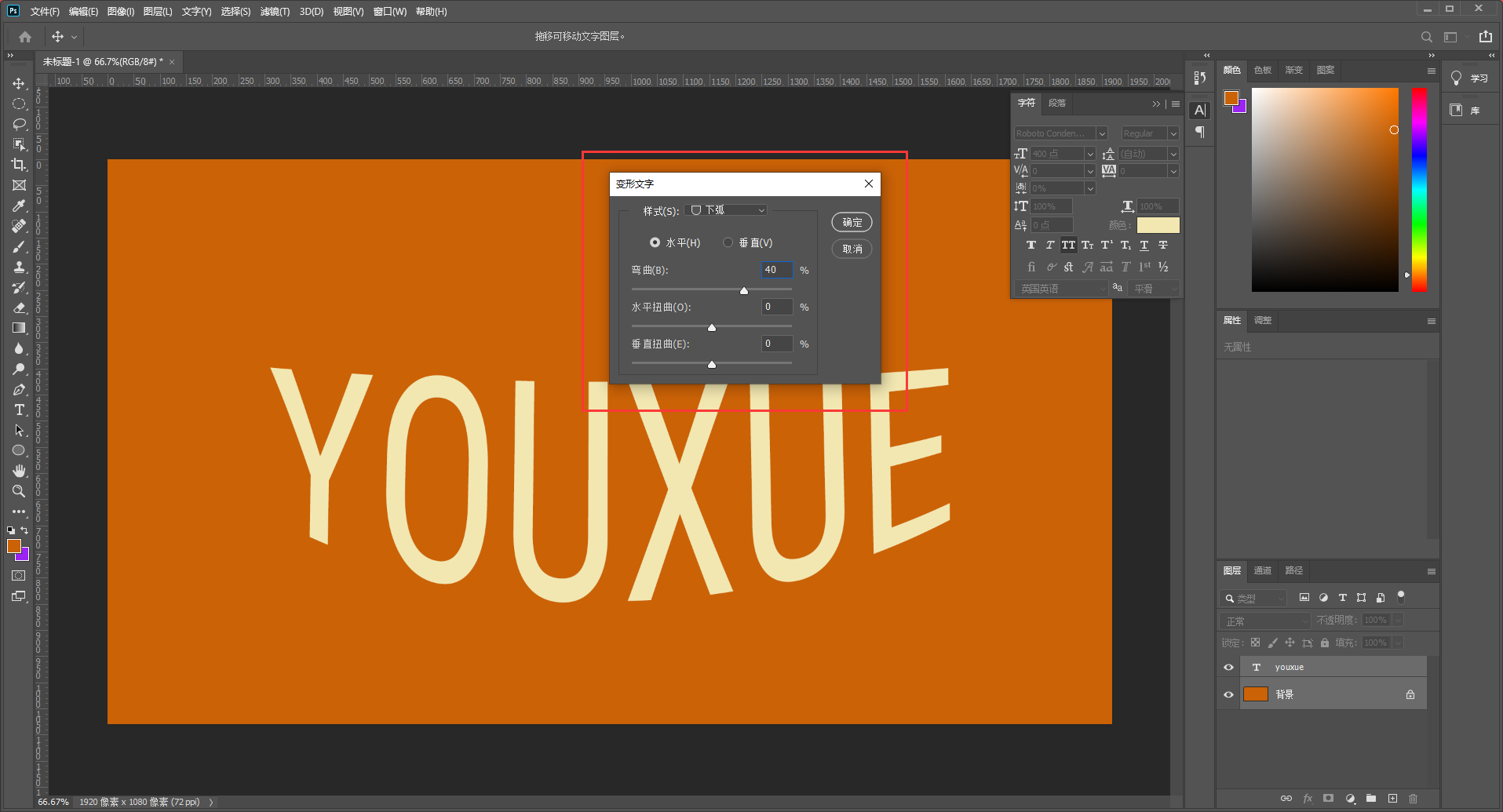Select Horizontal radio in Warp Text dialog

655,242
